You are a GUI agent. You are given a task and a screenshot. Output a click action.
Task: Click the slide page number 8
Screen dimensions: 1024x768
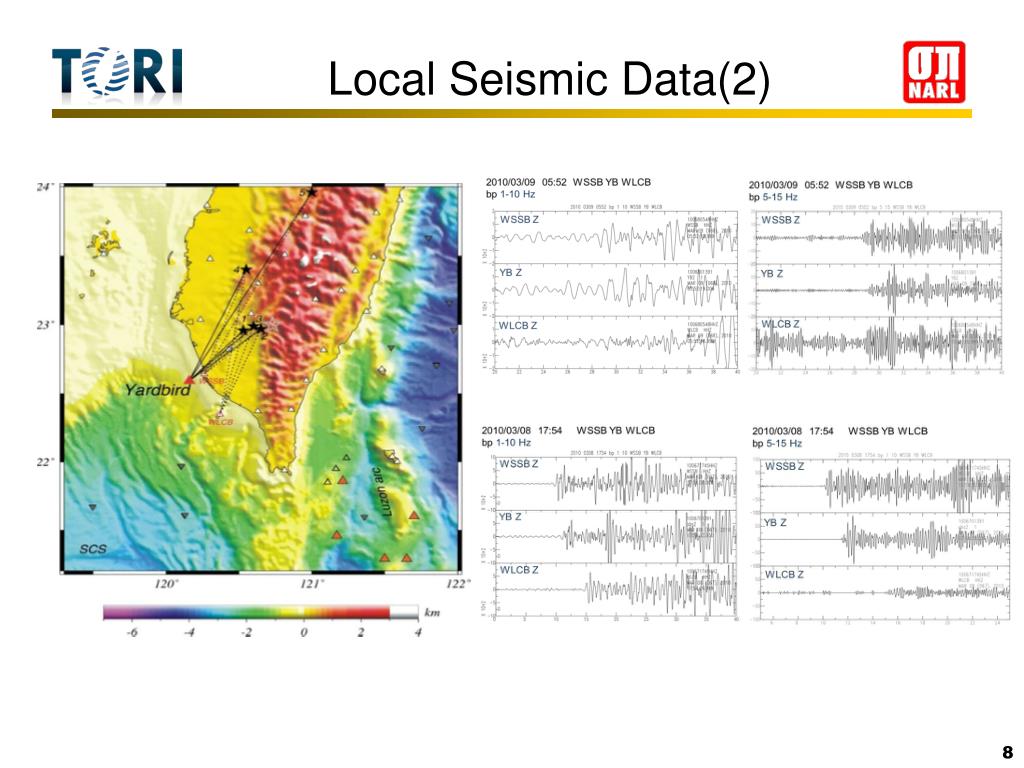[x=1008, y=752]
